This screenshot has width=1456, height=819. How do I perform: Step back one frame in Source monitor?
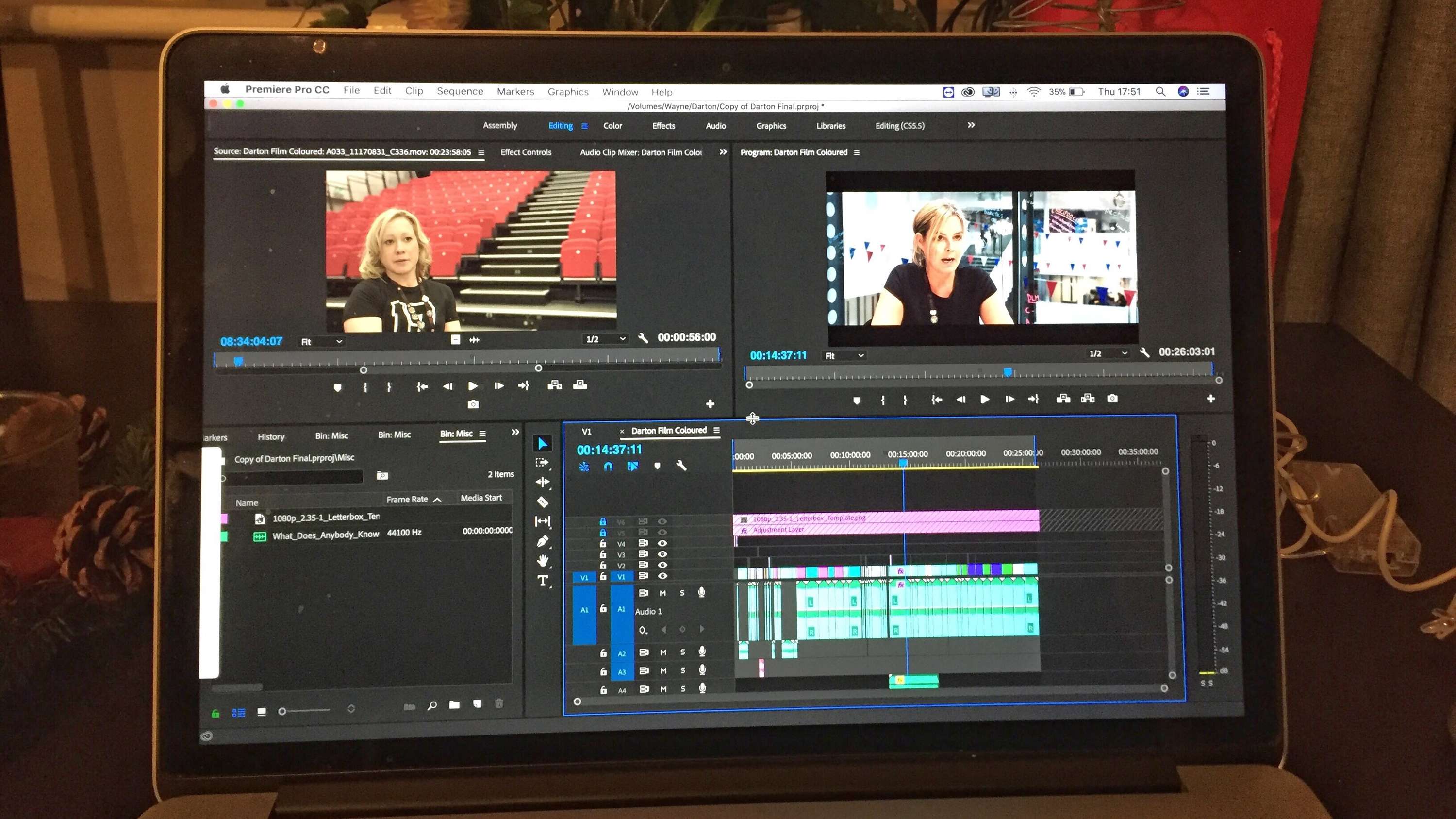(447, 386)
